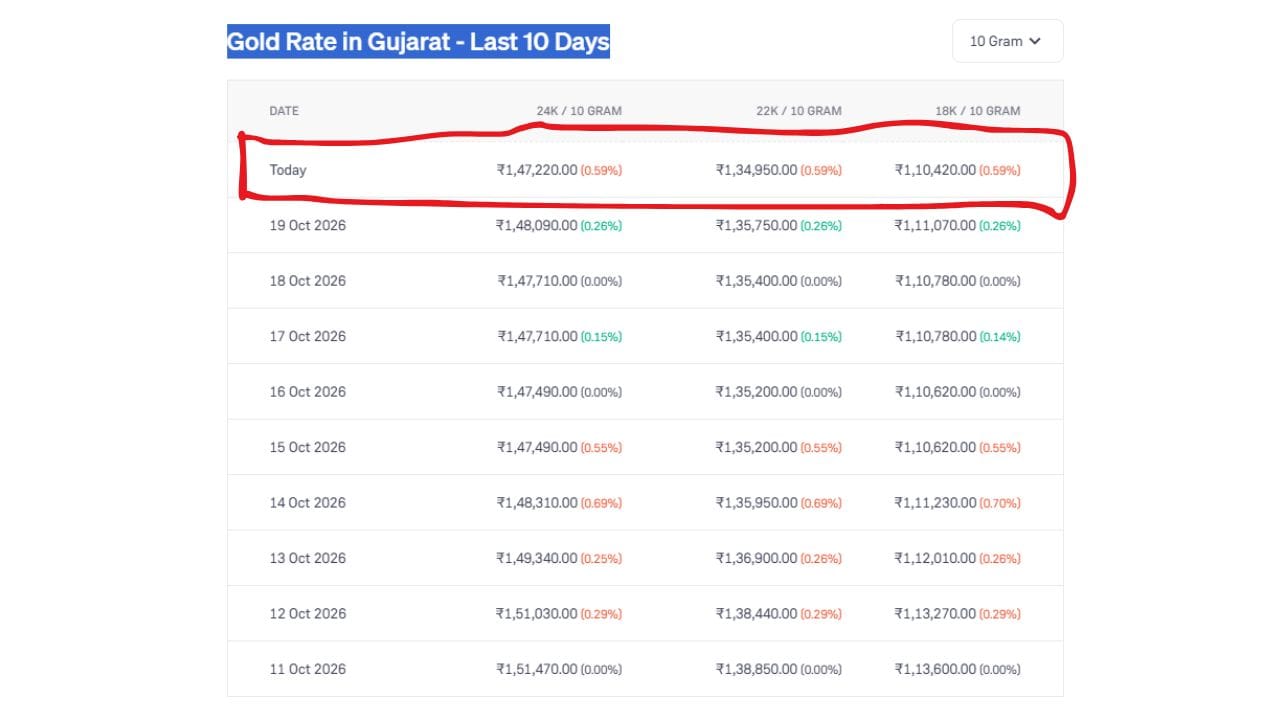Screen dimensions: 1280x720
Task: Click the 24K price ₹1,49,340.00
Action: pos(537,558)
